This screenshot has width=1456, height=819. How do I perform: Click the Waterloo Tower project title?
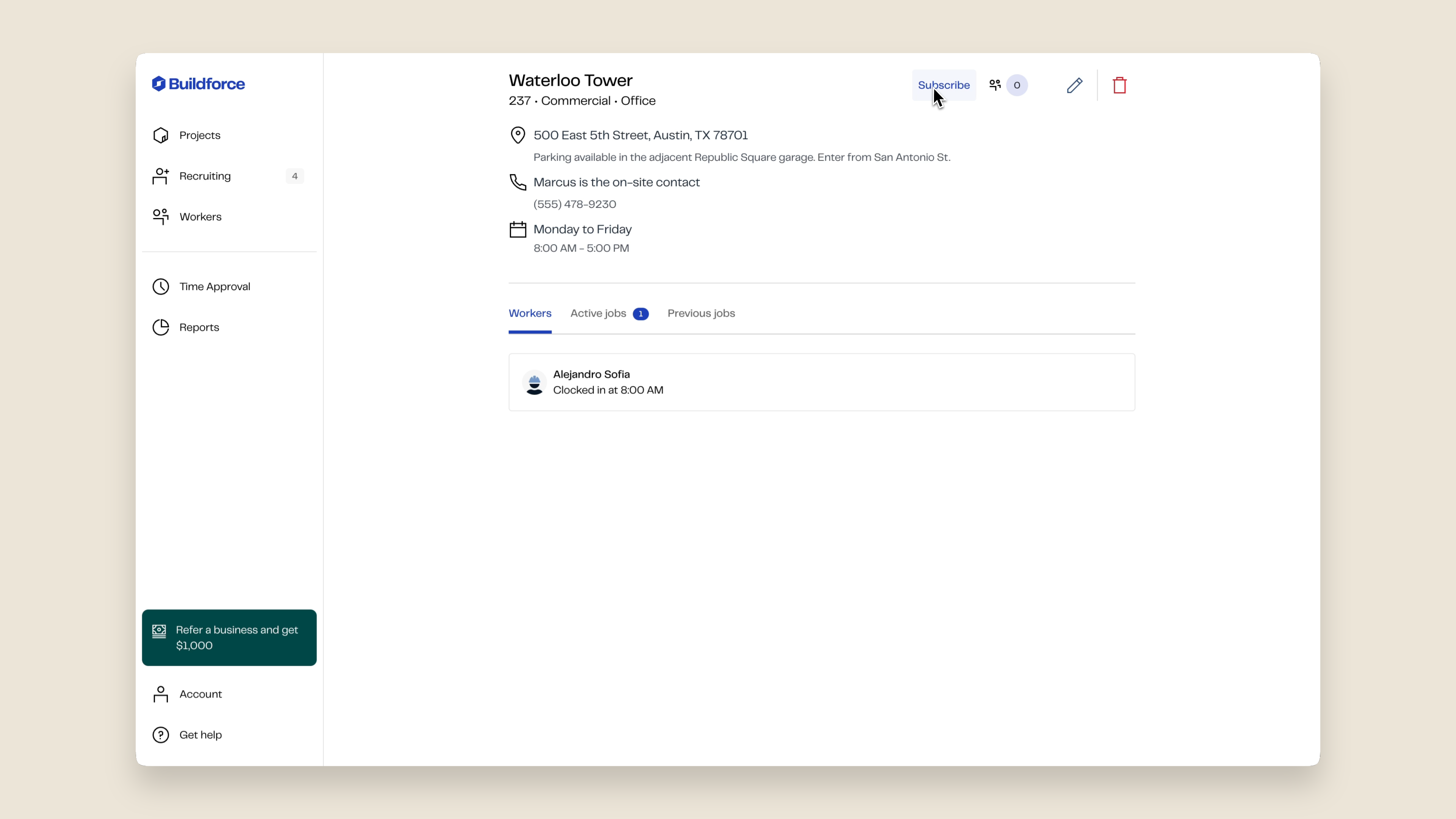570,80
